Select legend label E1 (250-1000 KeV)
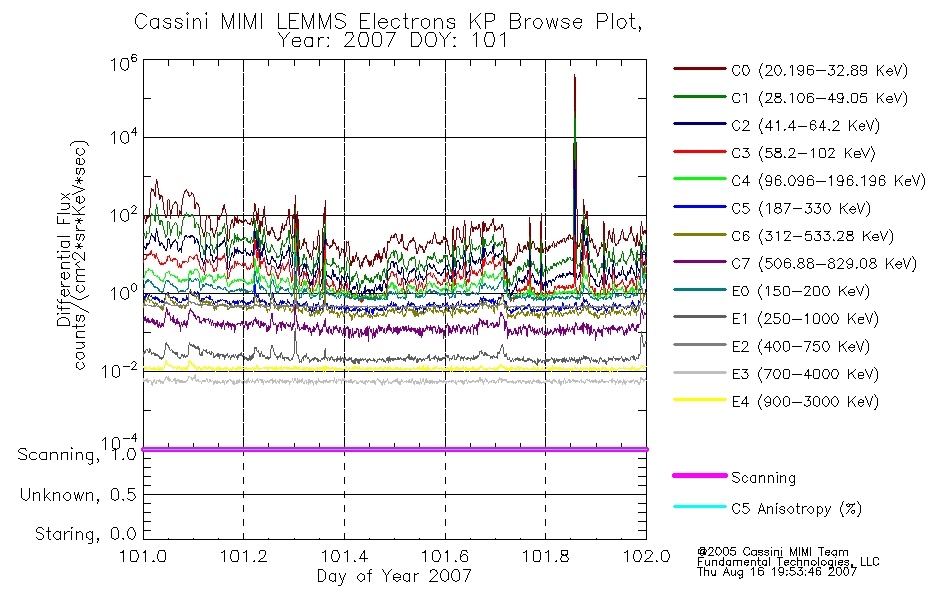The height and width of the screenshot is (600, 950). (x=805, y=319)
